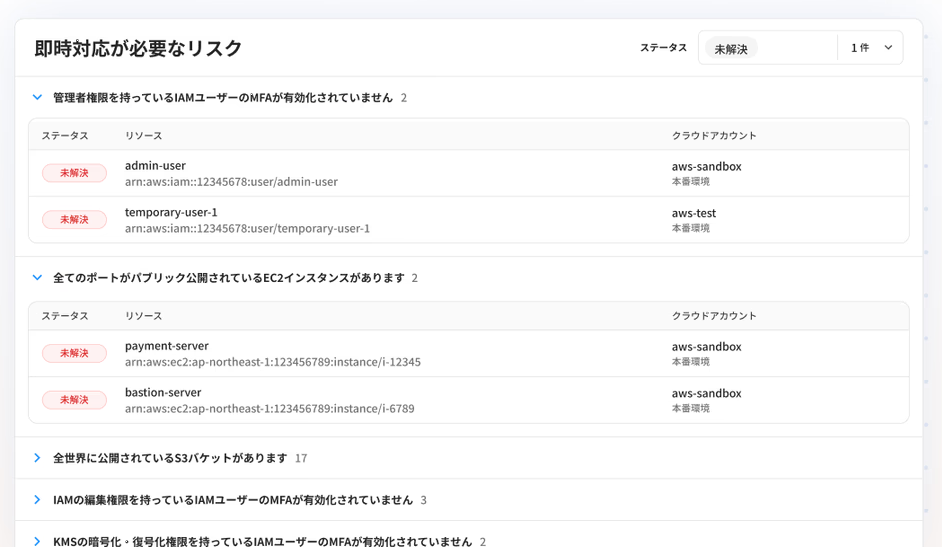Click クラウドアカウント column header in EC2 table
Image resolution: width=942 pixels, height=547 pixels.
pos(714,315)
